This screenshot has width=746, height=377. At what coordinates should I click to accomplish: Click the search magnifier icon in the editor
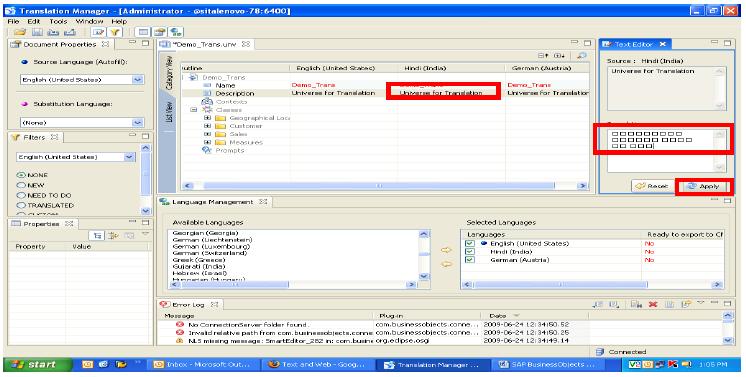[x=581, y=56]
